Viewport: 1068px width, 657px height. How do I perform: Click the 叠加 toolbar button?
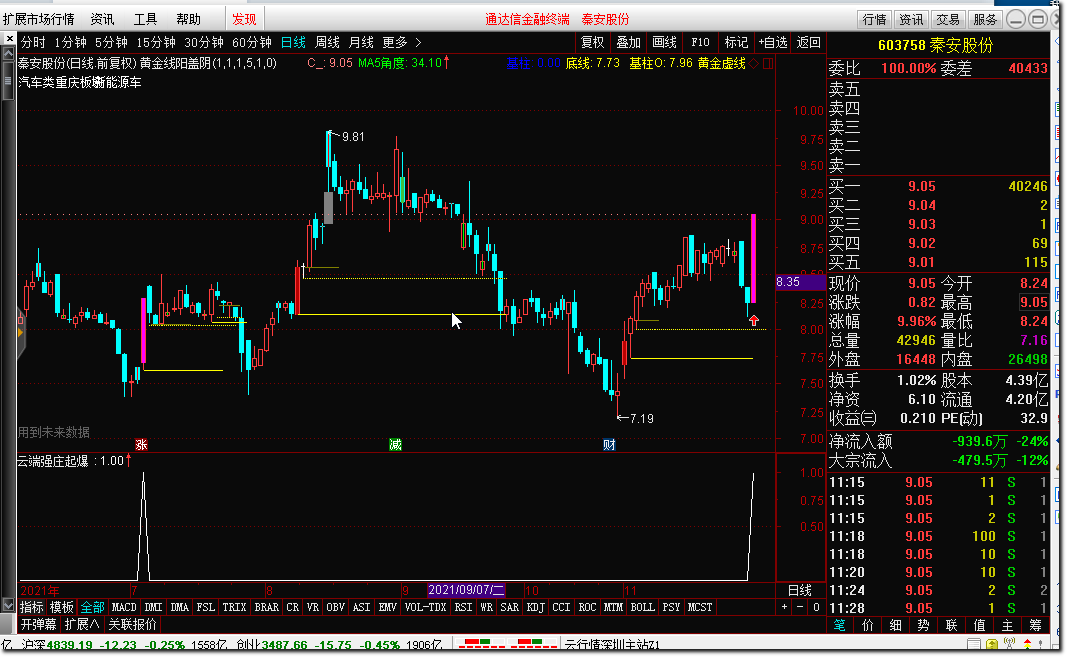(628, 42)
